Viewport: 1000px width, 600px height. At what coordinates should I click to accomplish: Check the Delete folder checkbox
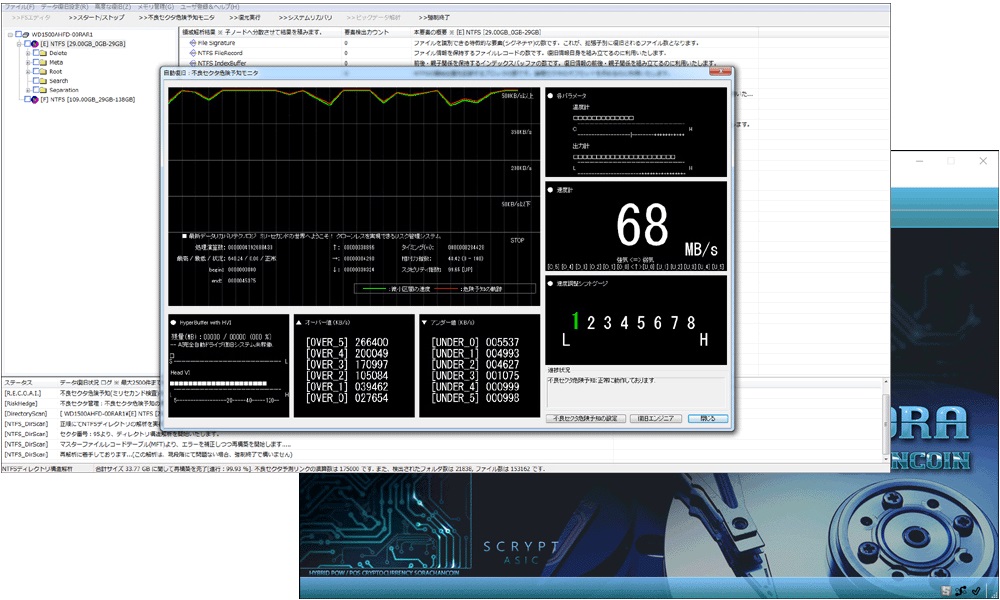[x=36, y=53]
